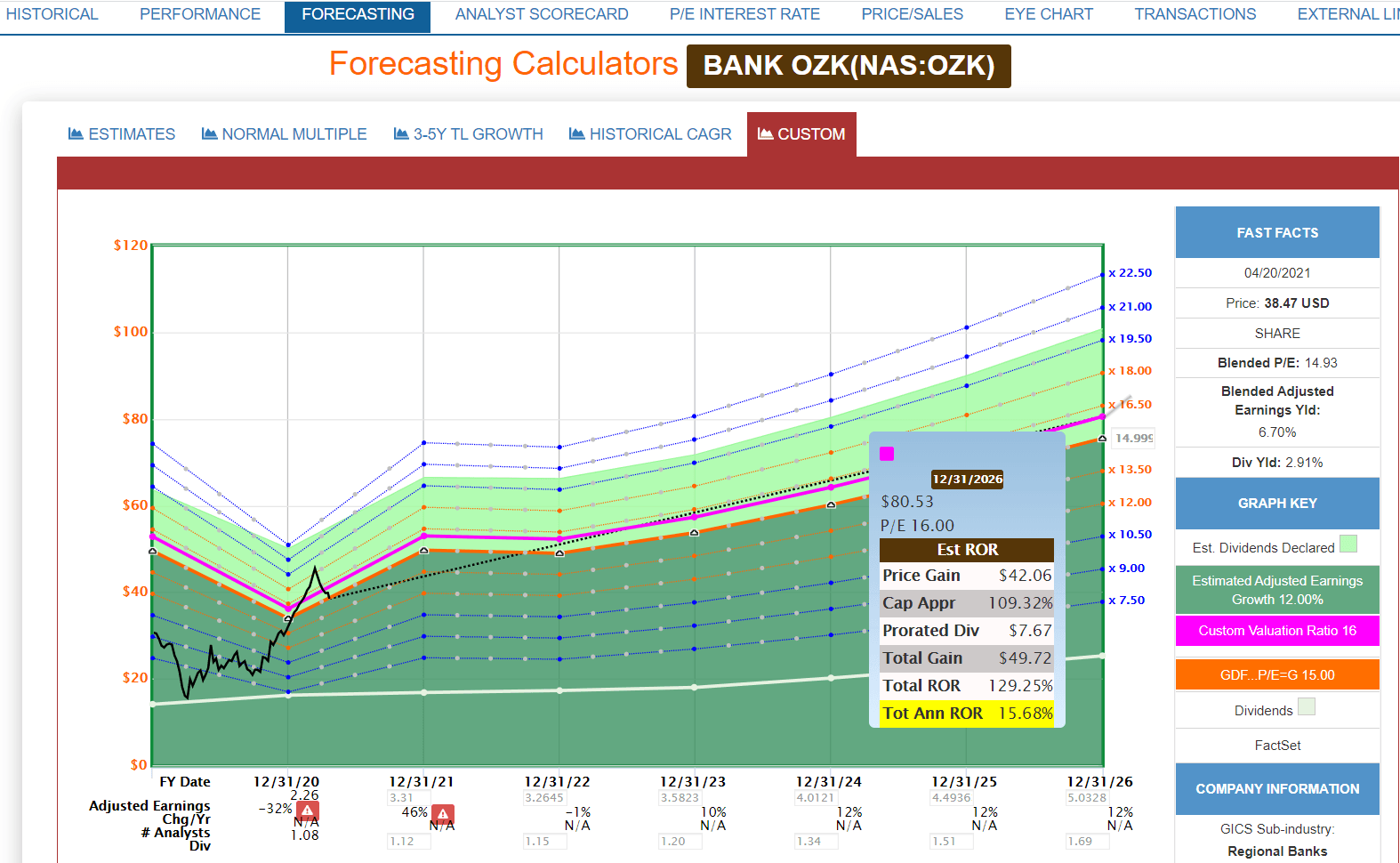Click the custom P/E input showing 14.999

pyautogui.click(x=1133, y=438)
